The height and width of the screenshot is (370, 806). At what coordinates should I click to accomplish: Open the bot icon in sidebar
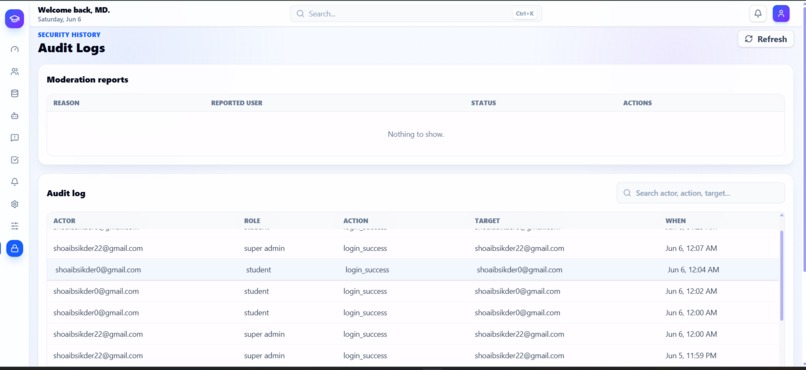click(14, 116)
